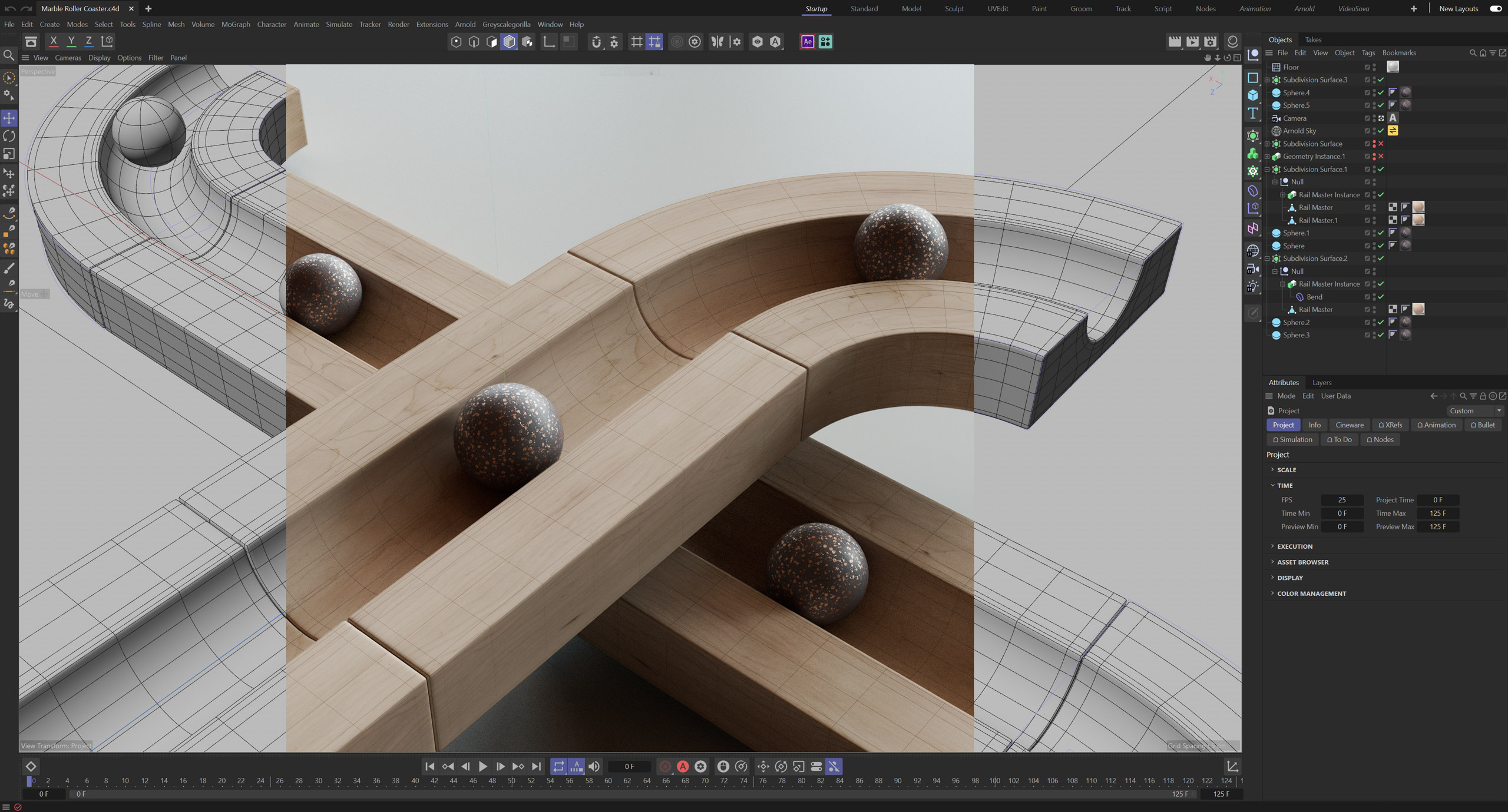Click the Autokey record button

pyautogui.click(x=683, y=766)
